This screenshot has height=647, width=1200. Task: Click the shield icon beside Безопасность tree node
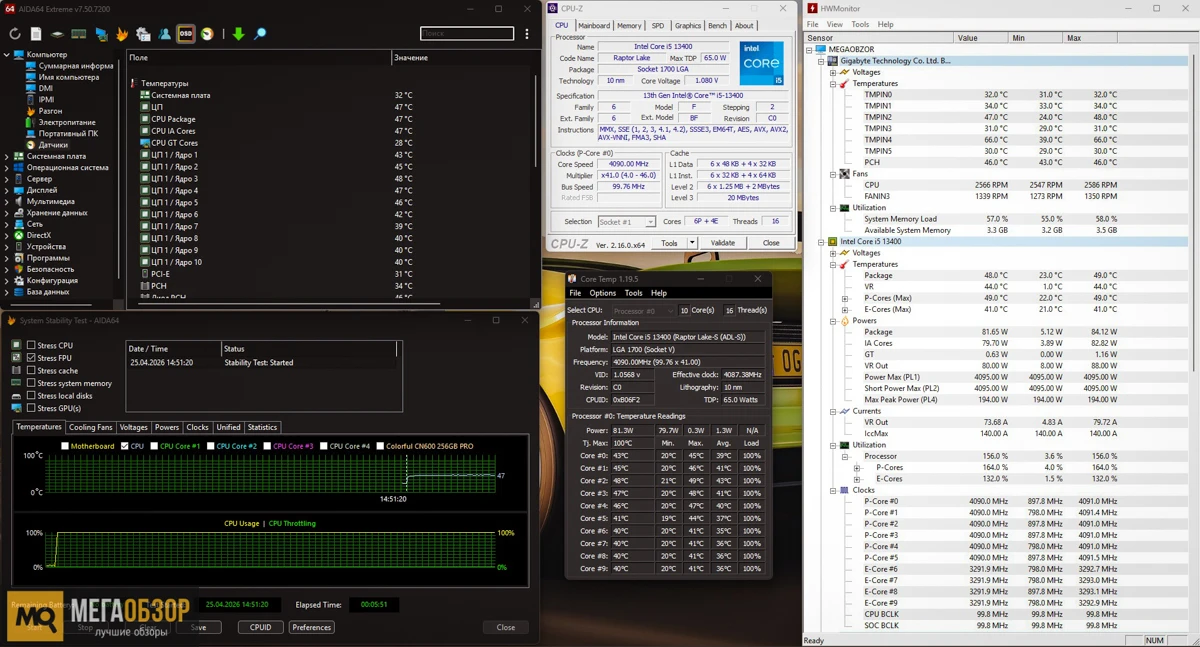pyautogui.click(x=19, y=269)
